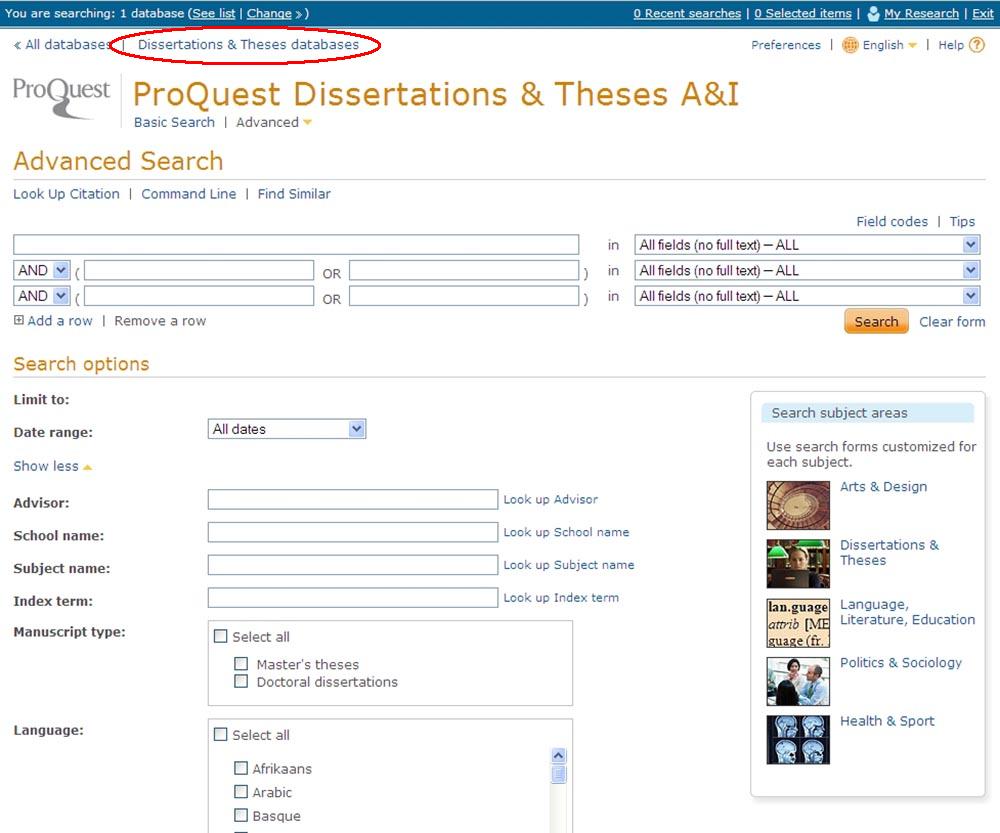View 0 Selected items
This screenshot has height=833, width=1000.
pos(803,13)
